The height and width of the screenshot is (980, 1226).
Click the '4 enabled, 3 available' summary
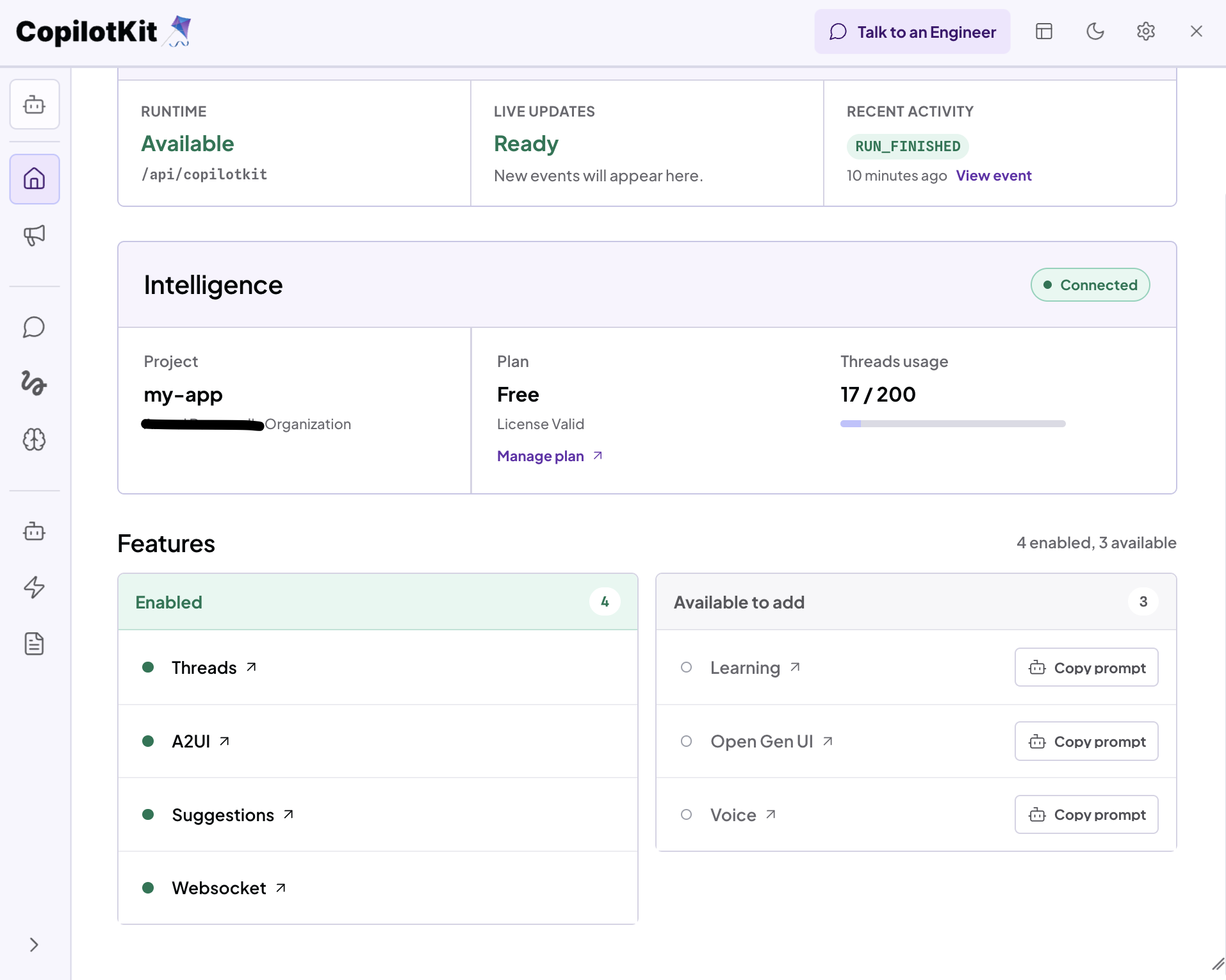pos(1097,543)
